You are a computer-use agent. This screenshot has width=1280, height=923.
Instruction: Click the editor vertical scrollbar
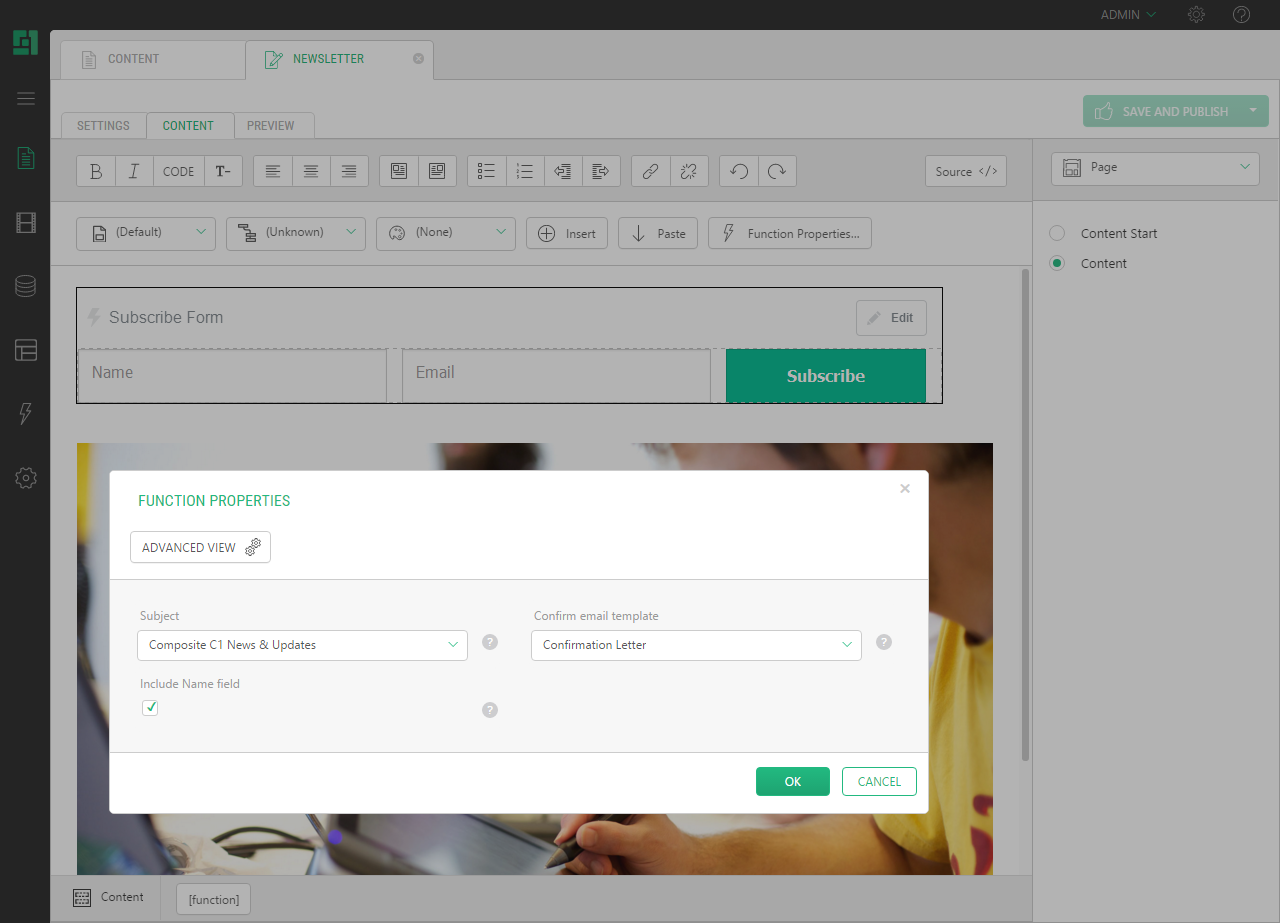pyautogui.click(x=1024, y=500)
